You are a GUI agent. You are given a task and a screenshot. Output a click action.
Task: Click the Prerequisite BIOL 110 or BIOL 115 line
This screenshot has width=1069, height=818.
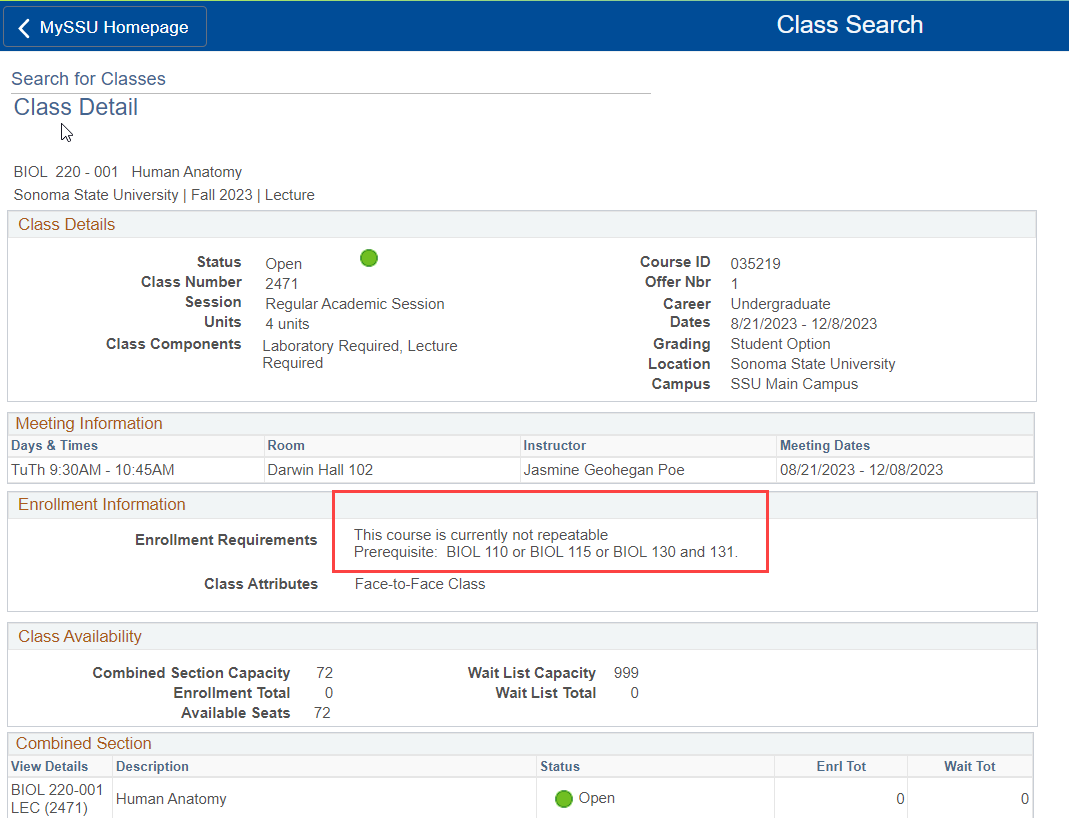tap(545, 552)
